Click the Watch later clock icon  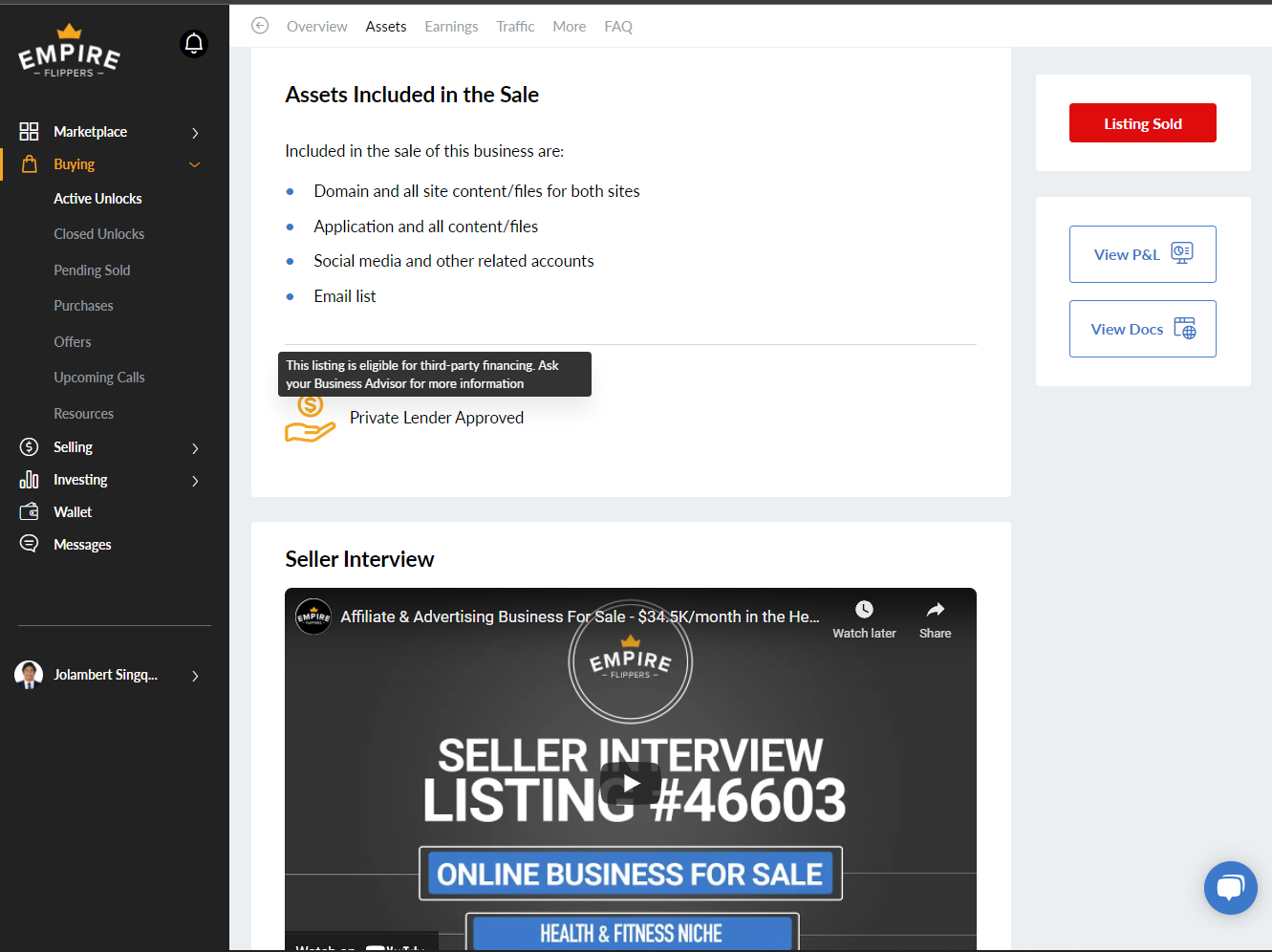pyautogui.click(x=864, y=610)
